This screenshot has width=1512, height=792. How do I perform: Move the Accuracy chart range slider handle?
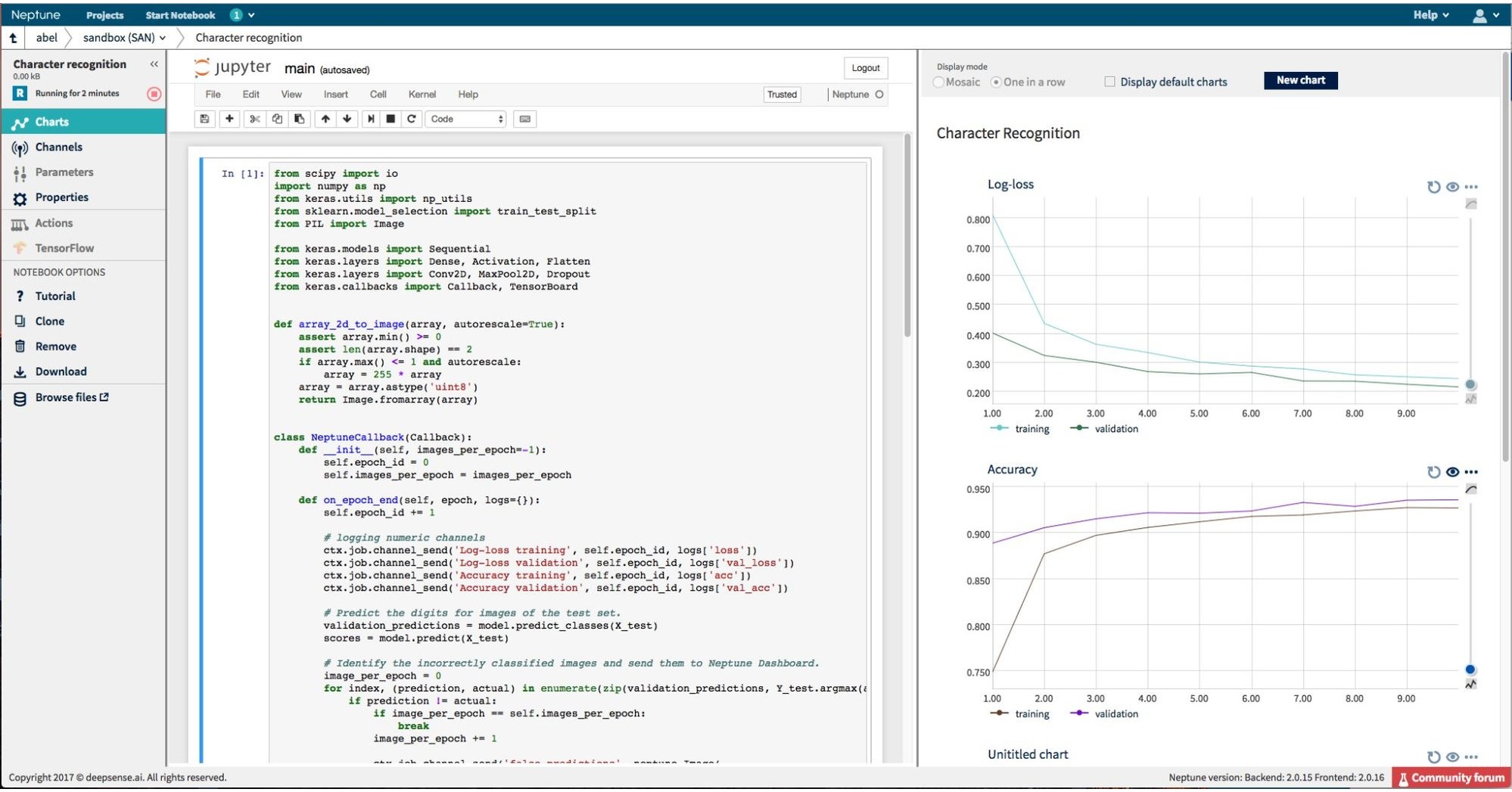point(1470,669)
